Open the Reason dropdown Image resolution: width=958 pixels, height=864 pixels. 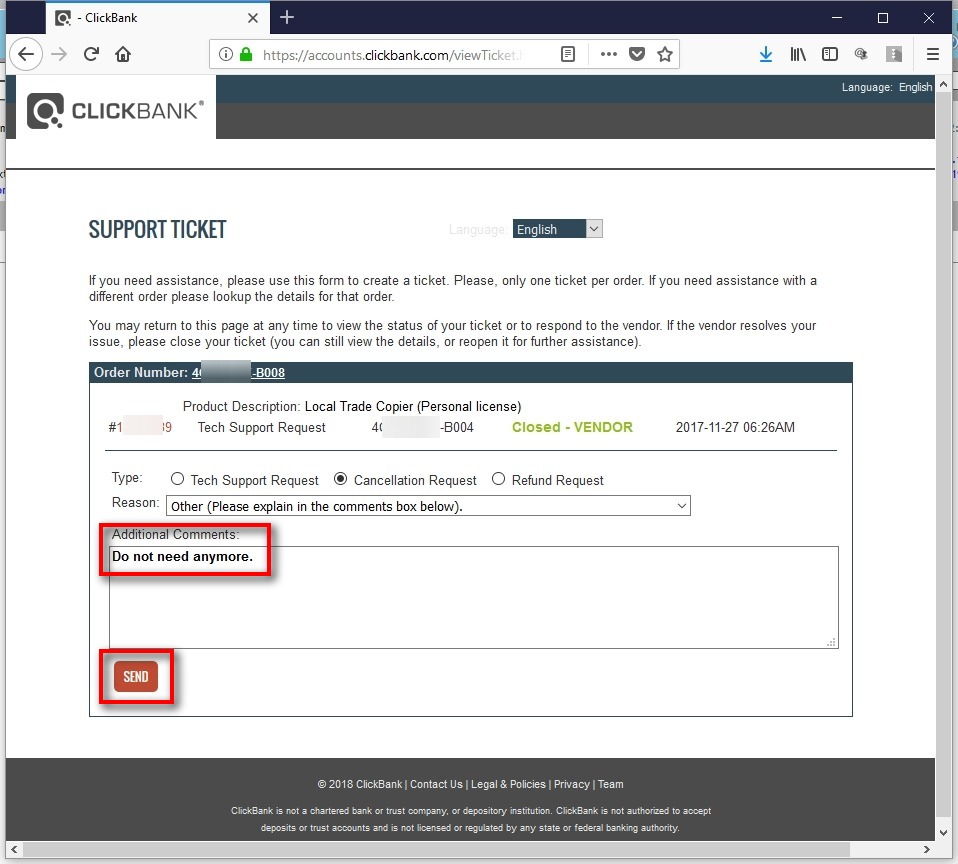coord(428,506)
